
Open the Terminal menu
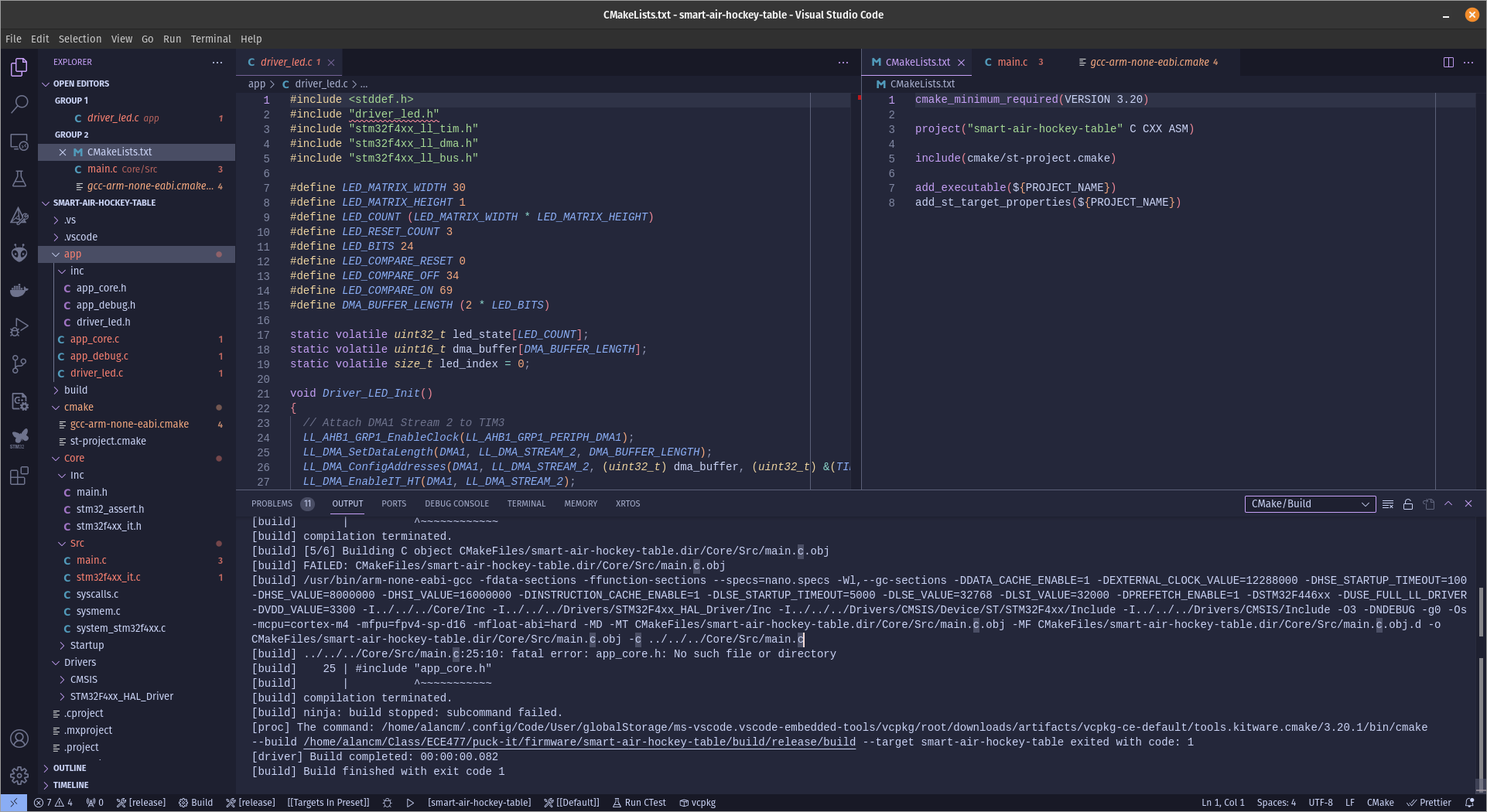click(x=210, y=39)
